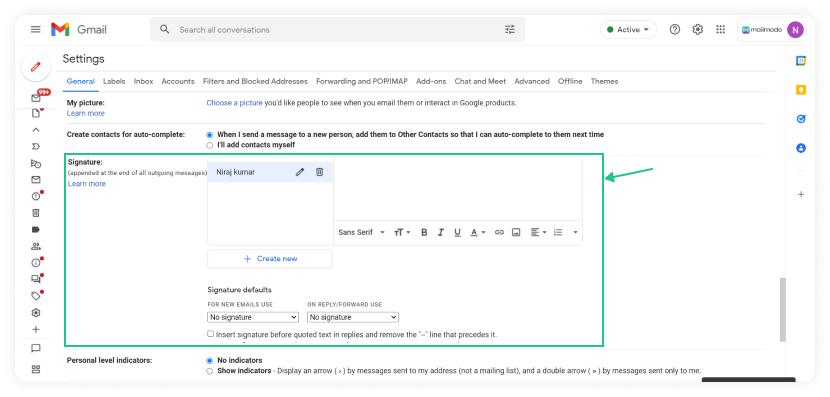Switch to the Filters and Blocked Addresses tab

click(255, 82)
